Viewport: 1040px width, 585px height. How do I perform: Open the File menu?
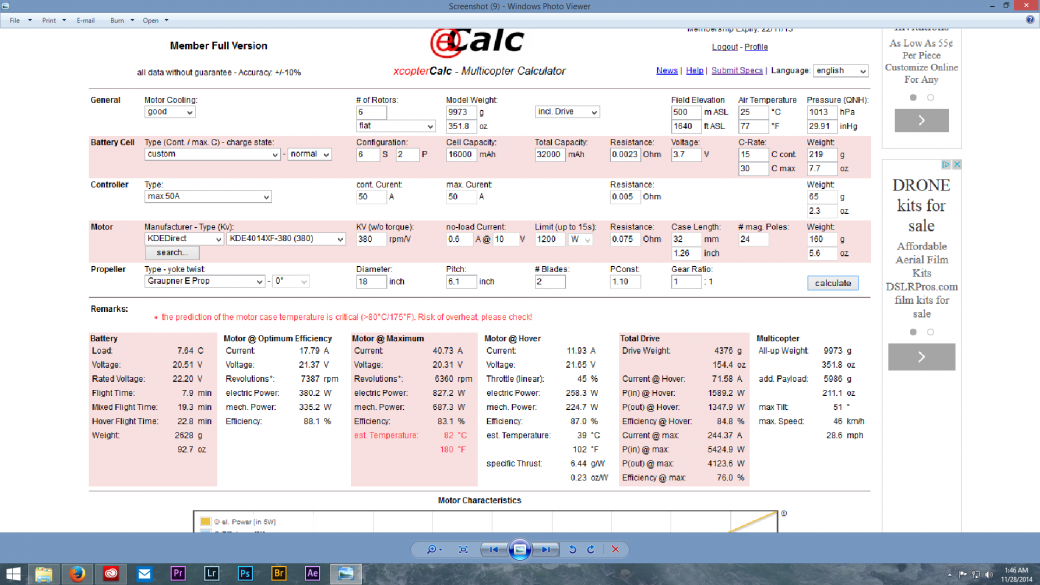20,21
